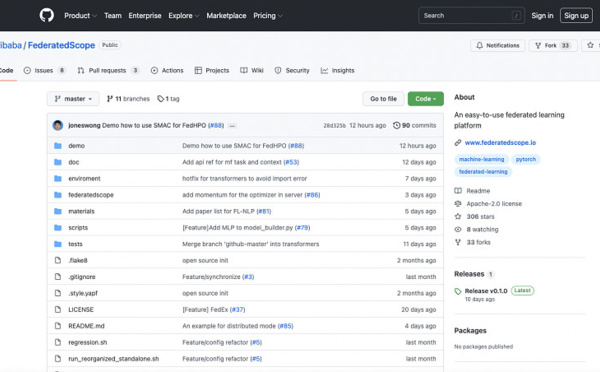This screenshot has height=372, width=600.
Task: View the 11 branches link
Action: click(x=128, y=99)
